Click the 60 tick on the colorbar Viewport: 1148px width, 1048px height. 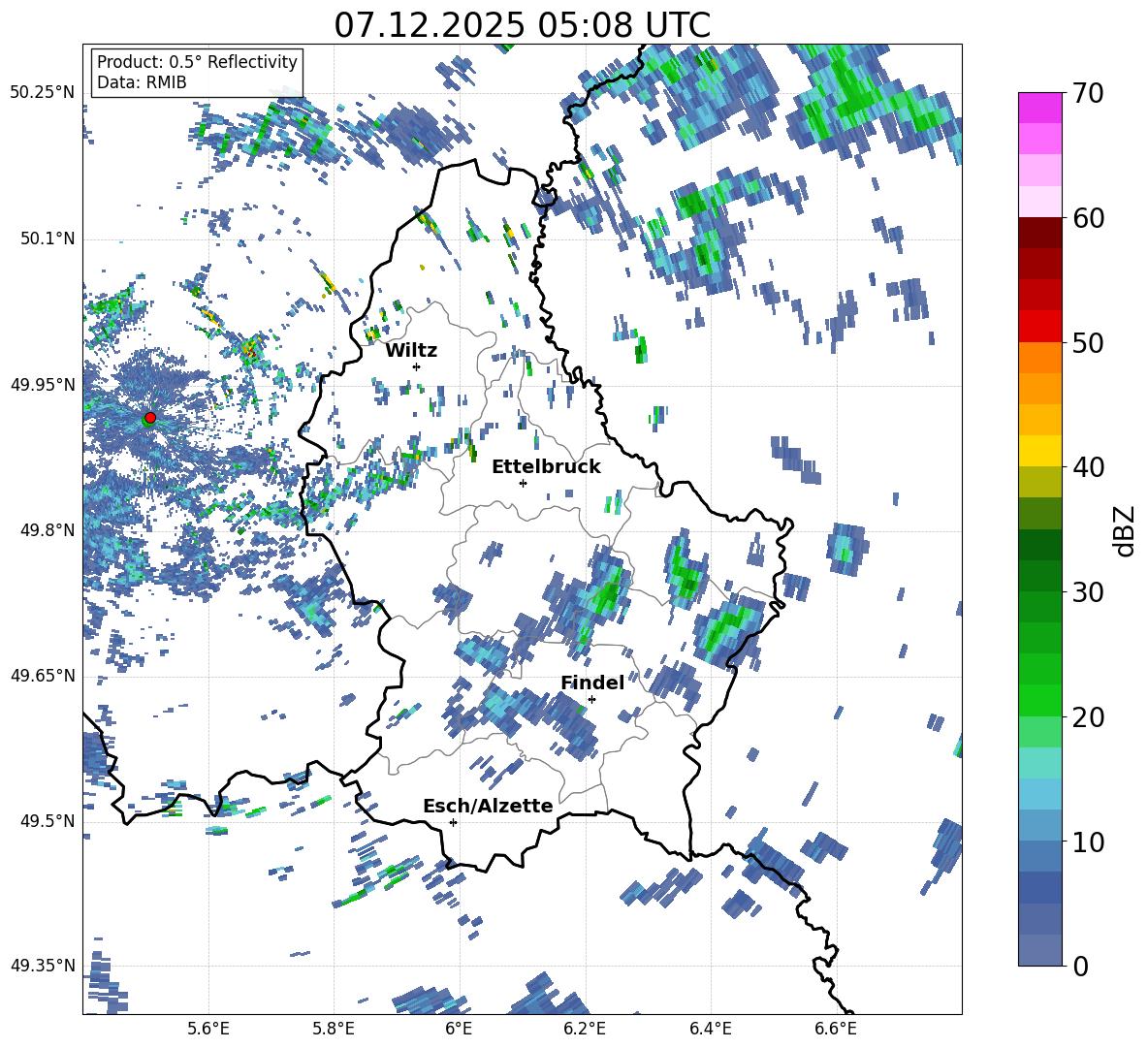click(x=1087, y=219)
